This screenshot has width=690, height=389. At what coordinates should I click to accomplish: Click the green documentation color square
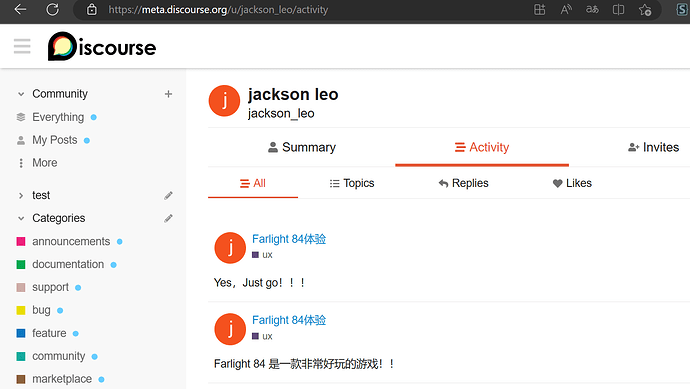(21, 264)
